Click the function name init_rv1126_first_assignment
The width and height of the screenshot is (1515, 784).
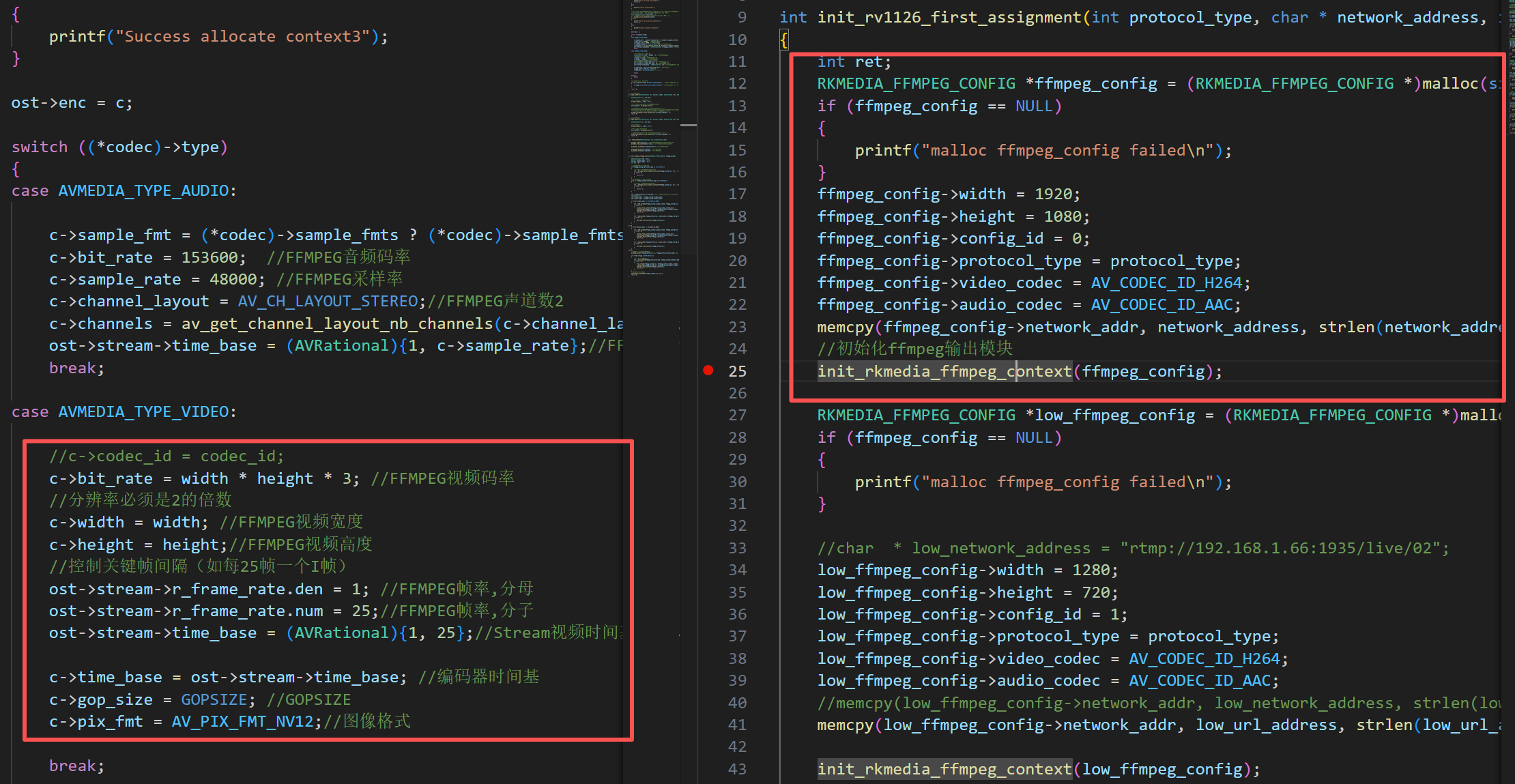(x=949, y=18)
